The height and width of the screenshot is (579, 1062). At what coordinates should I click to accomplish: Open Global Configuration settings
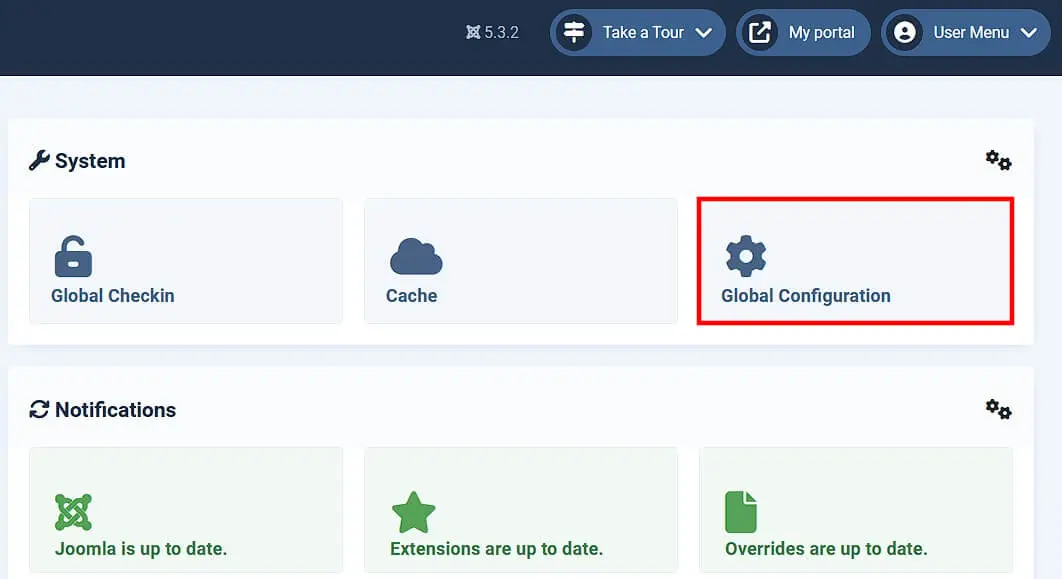[x=855, y=260]
